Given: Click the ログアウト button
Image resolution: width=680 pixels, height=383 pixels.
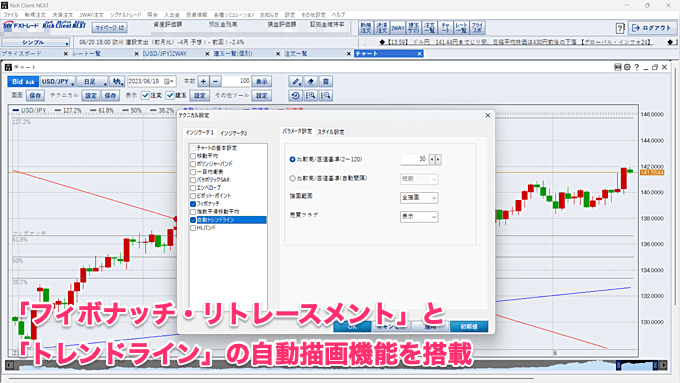Looking at the screenshot, I should pyautogui.click(x=651, y=28).
